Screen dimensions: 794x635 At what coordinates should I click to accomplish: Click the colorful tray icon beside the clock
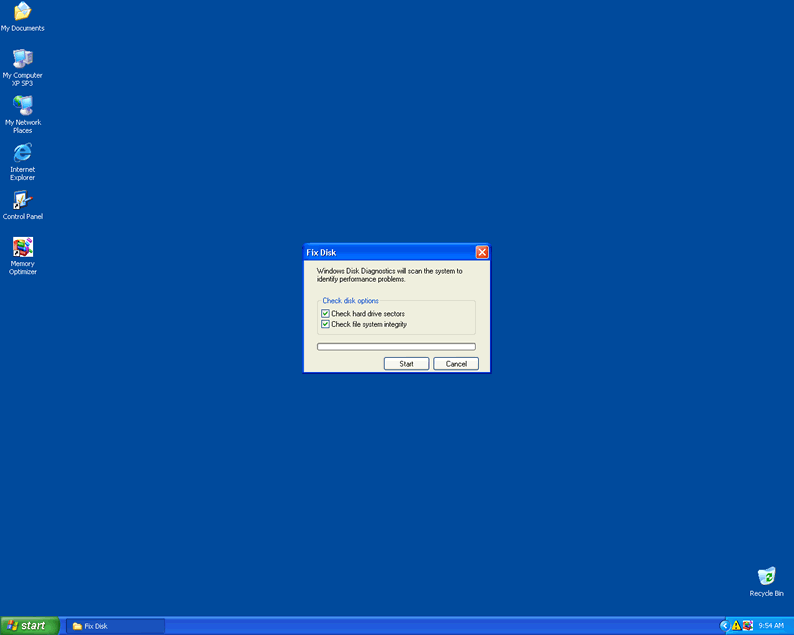[x=748, y=626]
